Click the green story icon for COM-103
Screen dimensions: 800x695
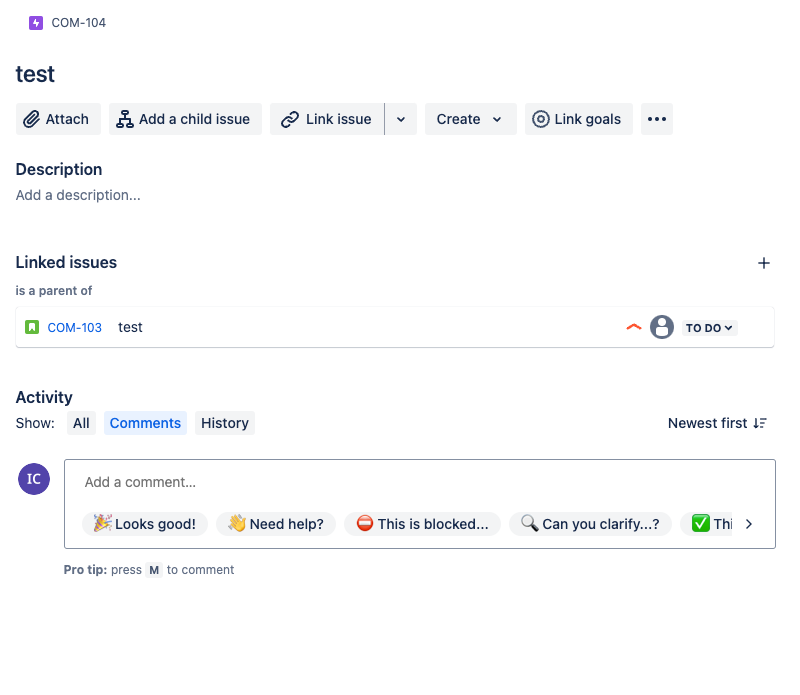[32, 327]
